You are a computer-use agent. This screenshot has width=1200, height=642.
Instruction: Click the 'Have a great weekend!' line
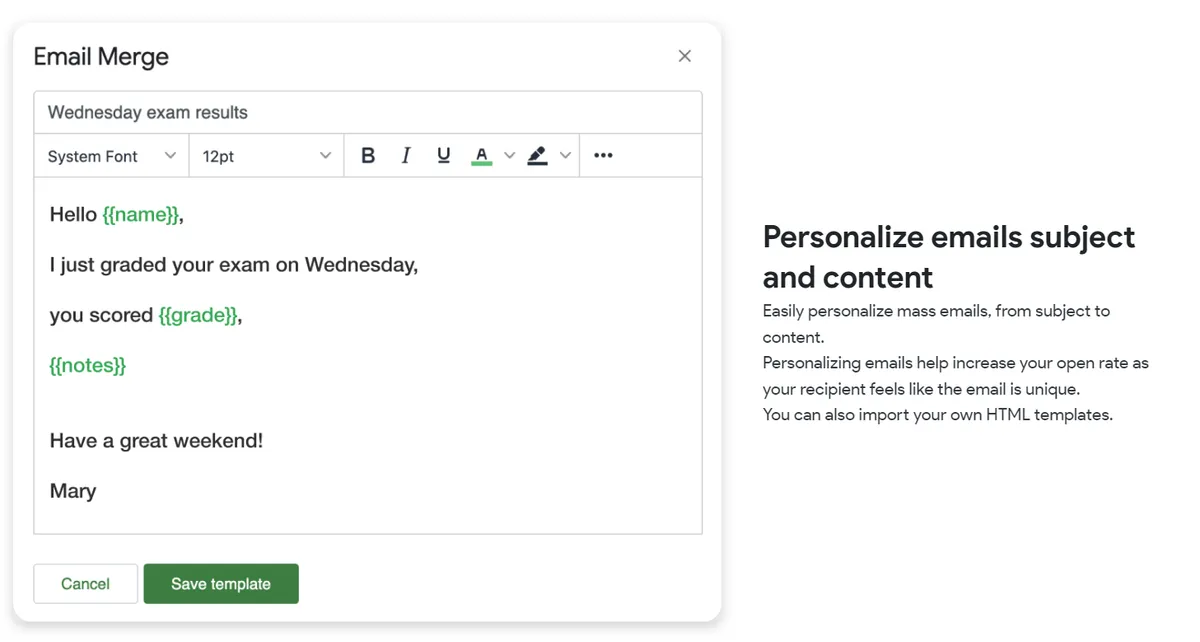[x=156, y=441]
